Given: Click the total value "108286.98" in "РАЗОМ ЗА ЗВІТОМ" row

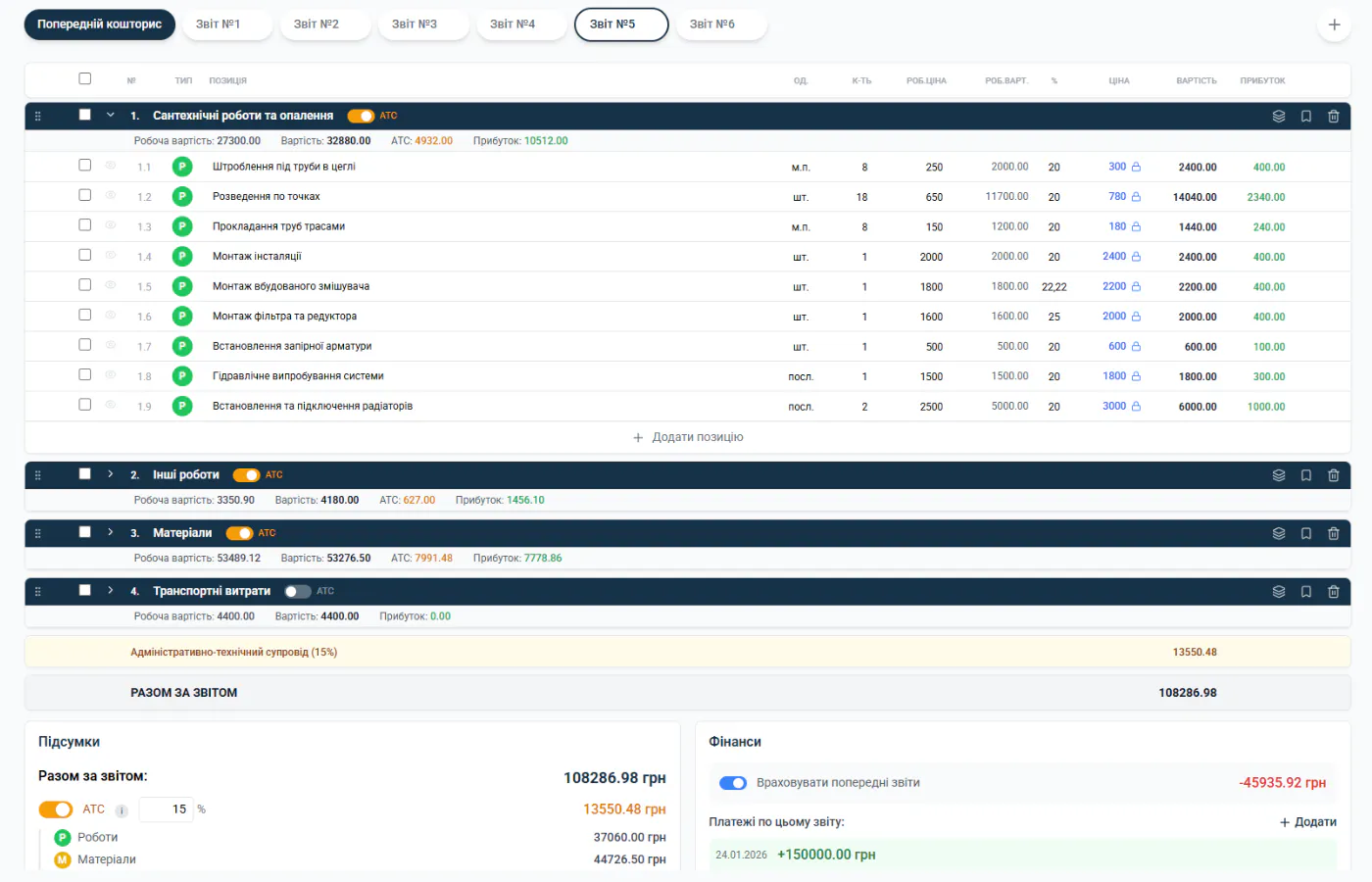Looking at the screenshot, I should pos(1188,693).
